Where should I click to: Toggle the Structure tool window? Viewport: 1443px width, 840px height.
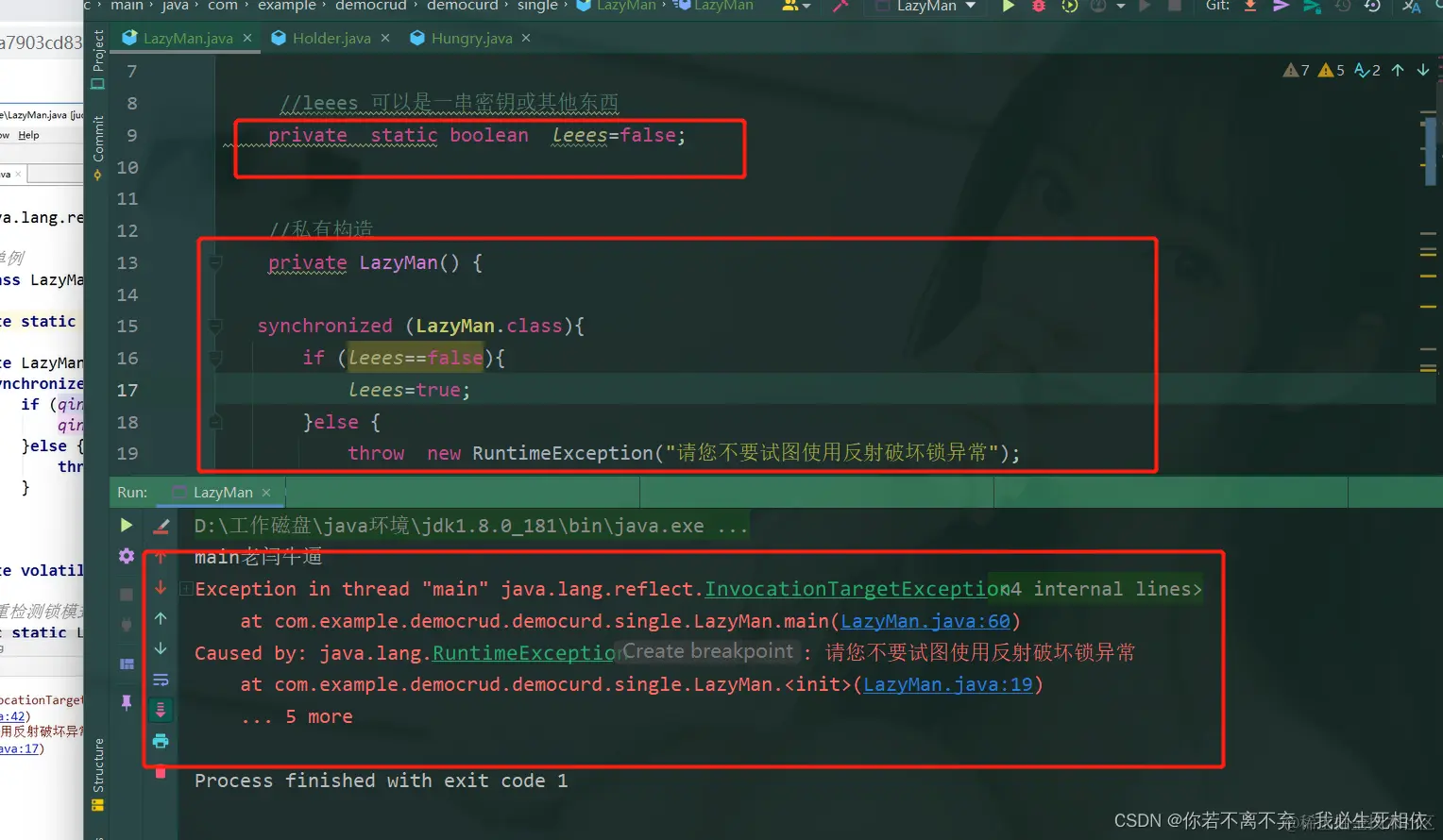pyautogui.click(x=98, y=774)
